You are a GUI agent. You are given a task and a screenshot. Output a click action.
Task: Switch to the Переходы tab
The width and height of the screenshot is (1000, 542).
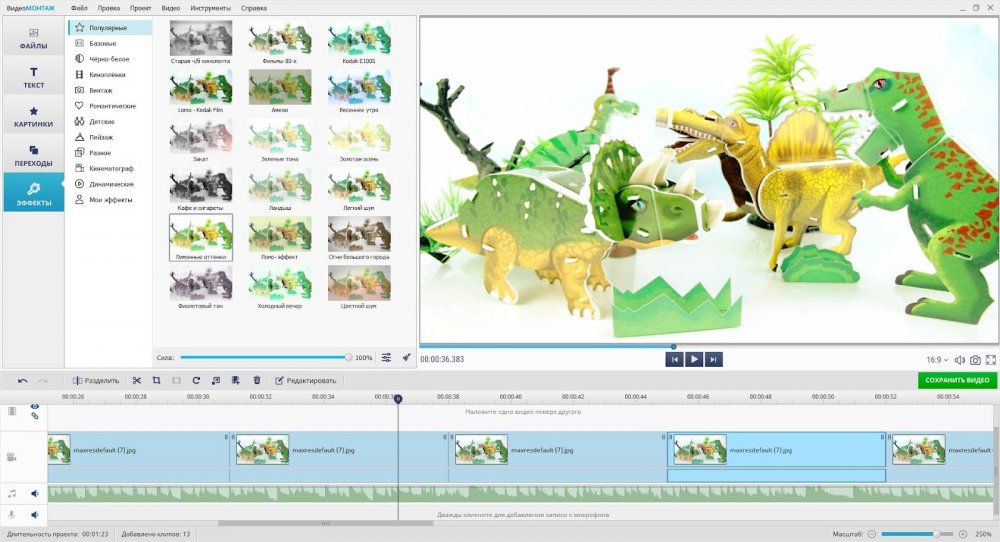[x=33, y=155]
